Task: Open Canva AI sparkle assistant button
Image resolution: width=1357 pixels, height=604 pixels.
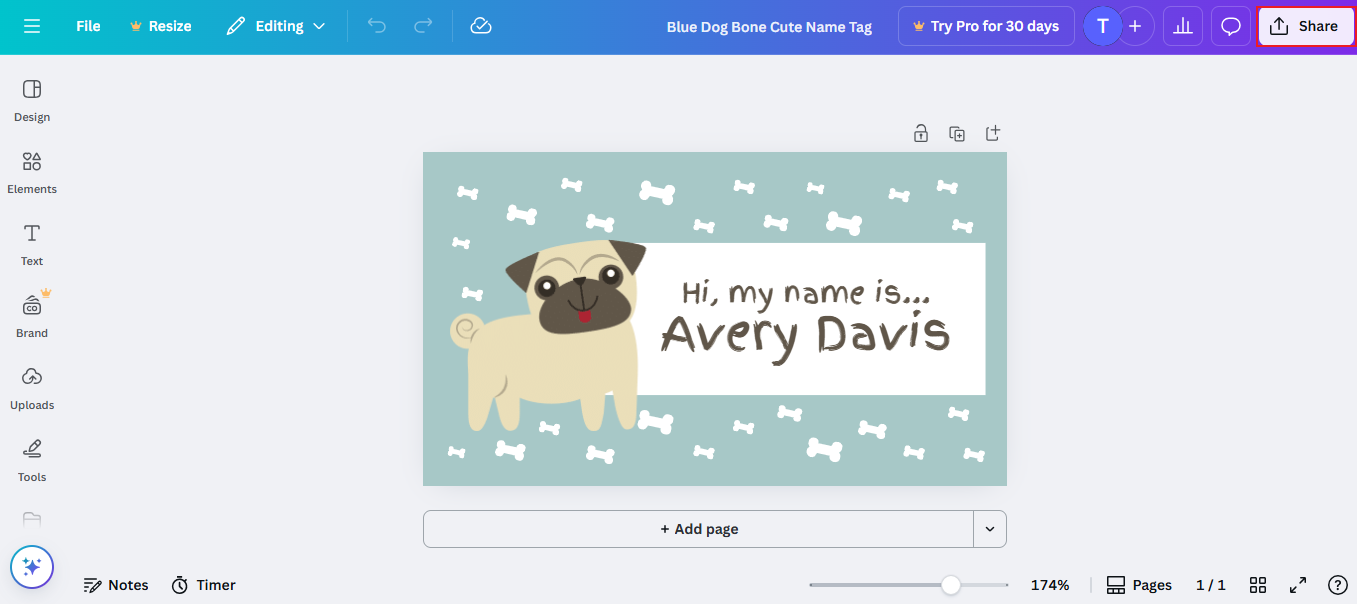Action: [32, 567]
